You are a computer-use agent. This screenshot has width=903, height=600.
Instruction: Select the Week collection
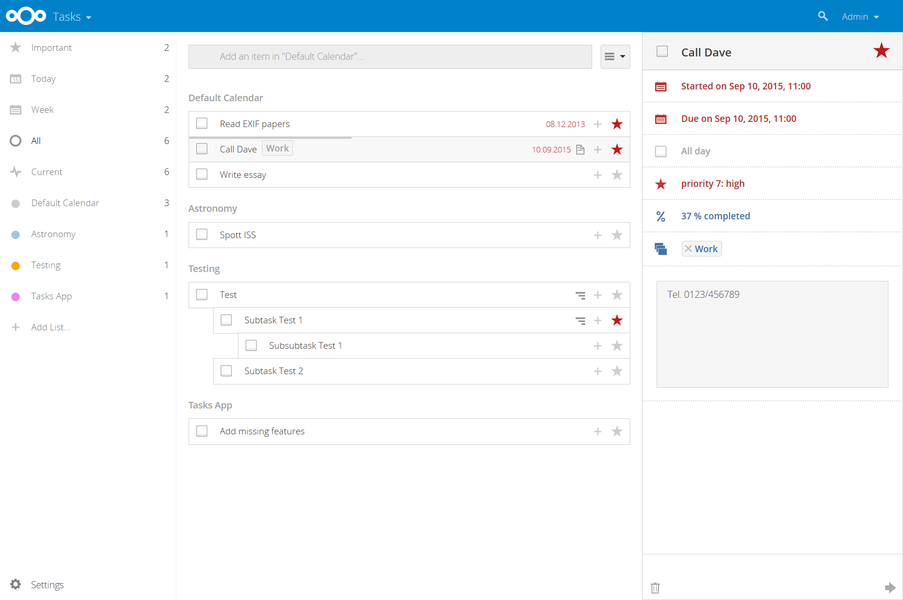coord(88,110)
